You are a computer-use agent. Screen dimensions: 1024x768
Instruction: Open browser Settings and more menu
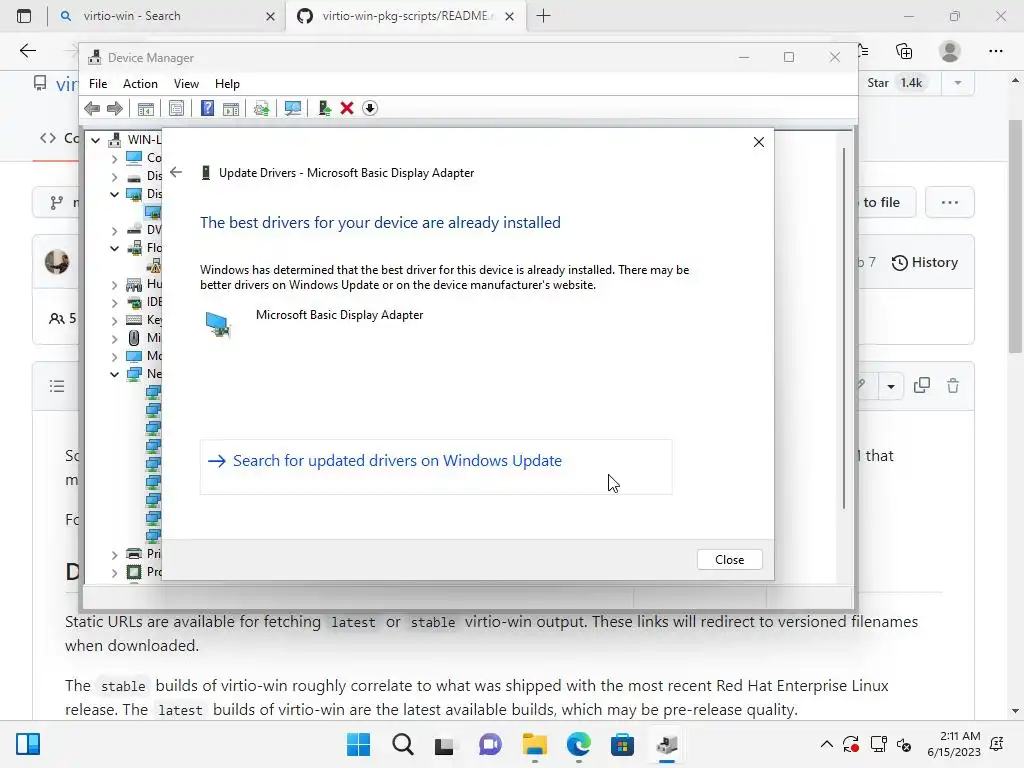(x=995, y=51)
